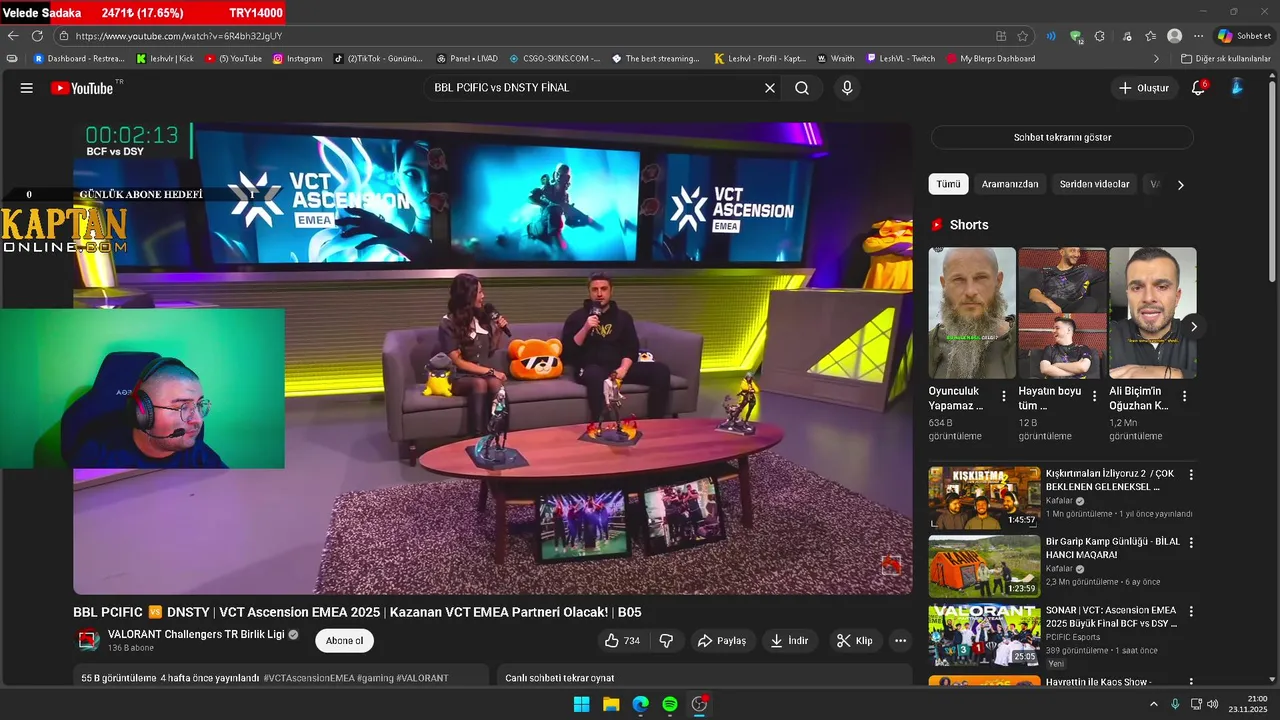This screenshot has height=720, width=1280.
Task: Click the Abone ol subscribe button
Action: click(x=345, y=641)
